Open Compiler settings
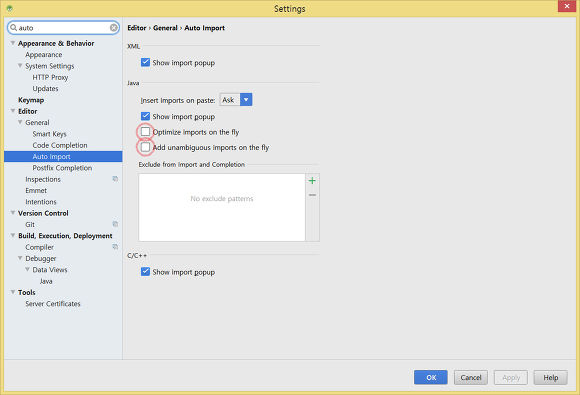Screen dimensions: 580x395 40,247
